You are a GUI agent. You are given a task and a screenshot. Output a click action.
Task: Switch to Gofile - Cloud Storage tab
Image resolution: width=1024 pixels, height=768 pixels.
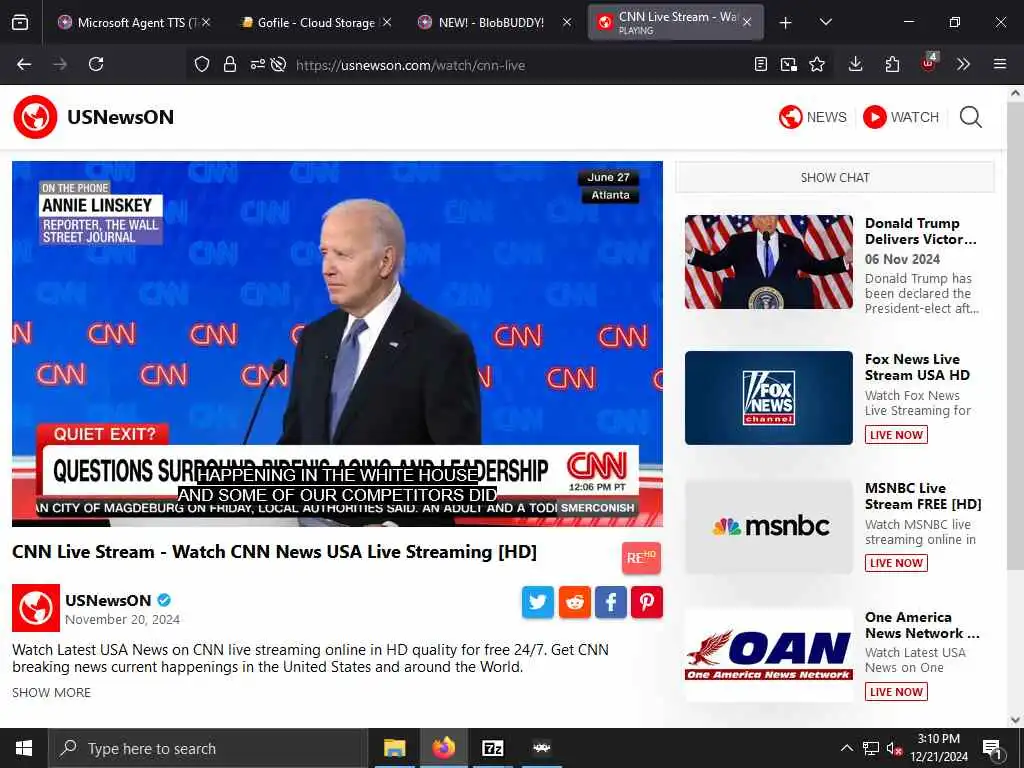tap(317, 23)
